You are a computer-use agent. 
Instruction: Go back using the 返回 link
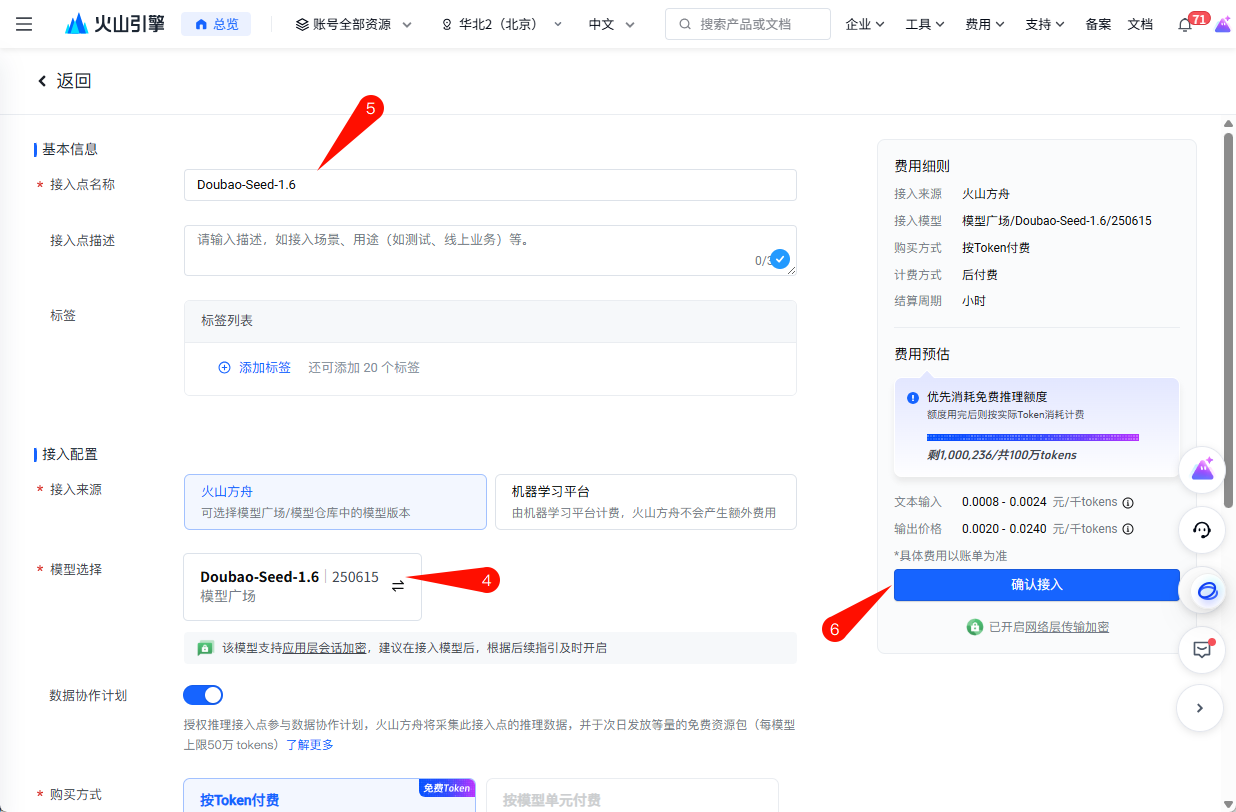click(64, 81)
